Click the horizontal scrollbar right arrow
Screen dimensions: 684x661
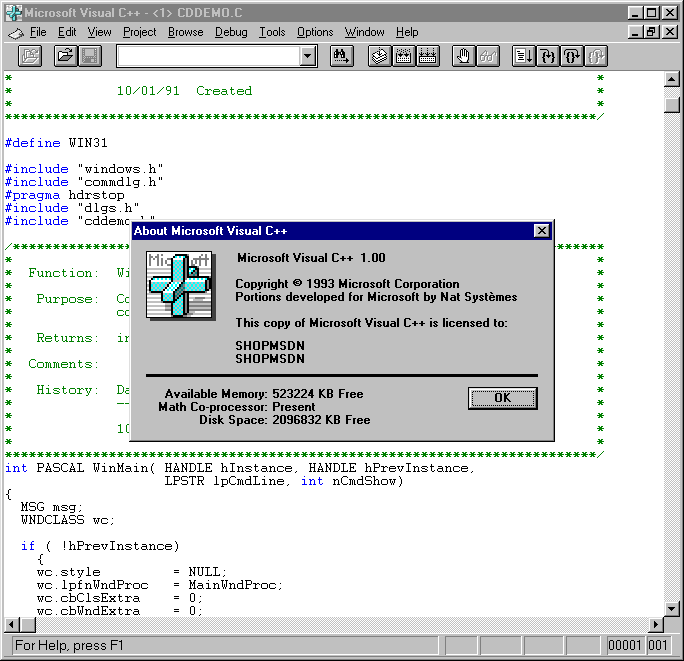655,625
